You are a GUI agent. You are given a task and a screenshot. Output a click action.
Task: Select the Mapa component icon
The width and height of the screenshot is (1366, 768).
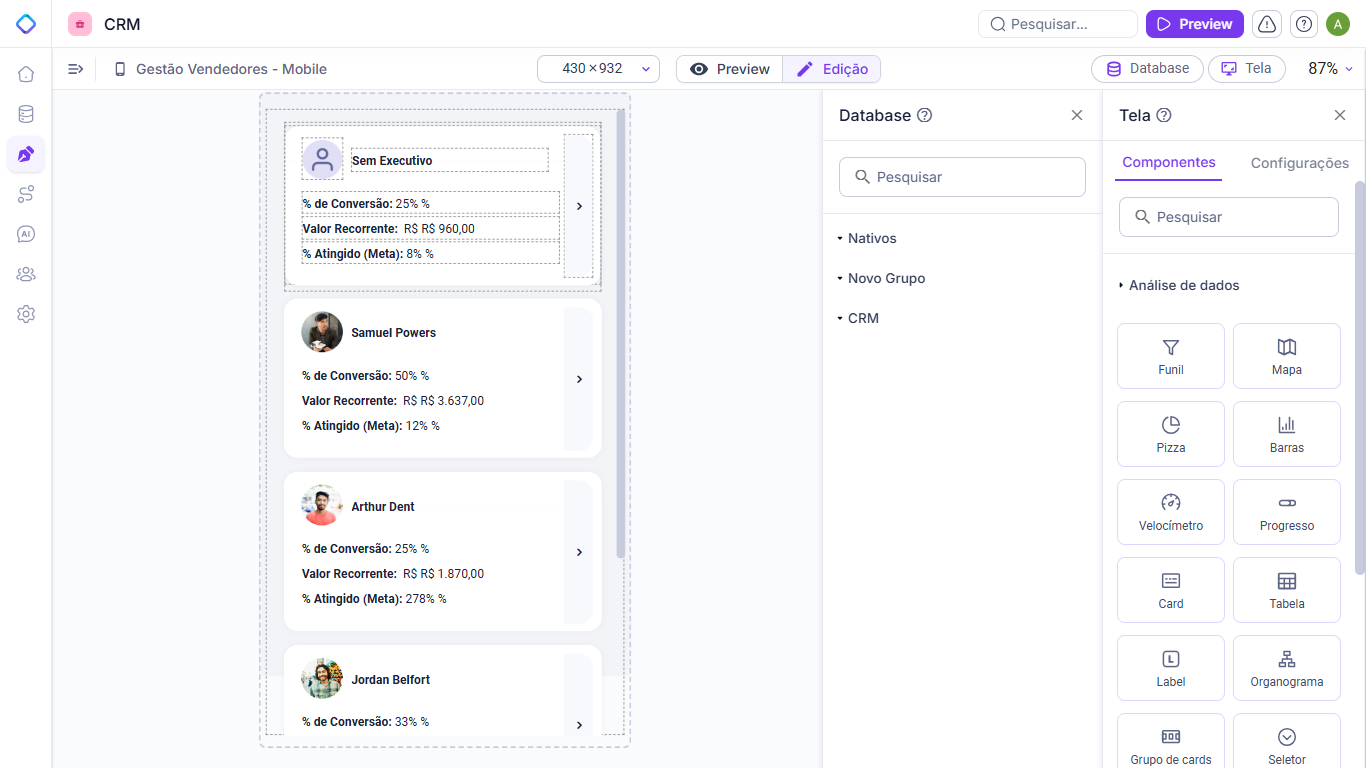[1286, 355]
